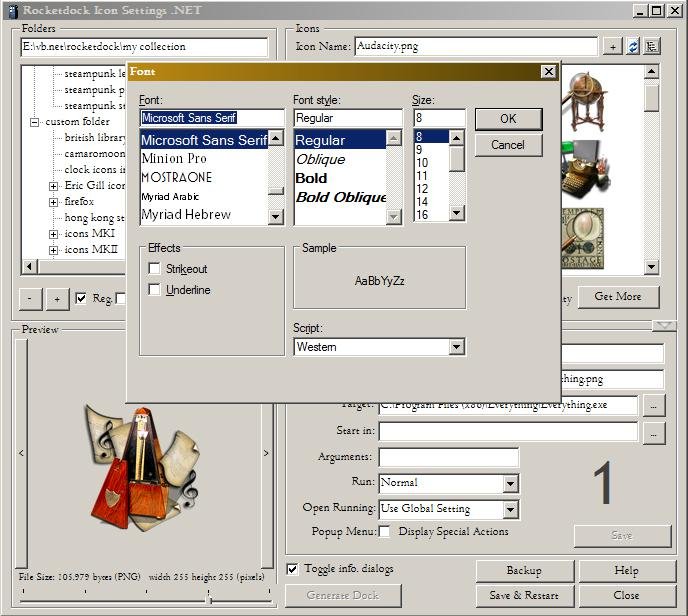Screen dimensions: 688x616
Task: Select hong kong tree item
Action: 94,218
